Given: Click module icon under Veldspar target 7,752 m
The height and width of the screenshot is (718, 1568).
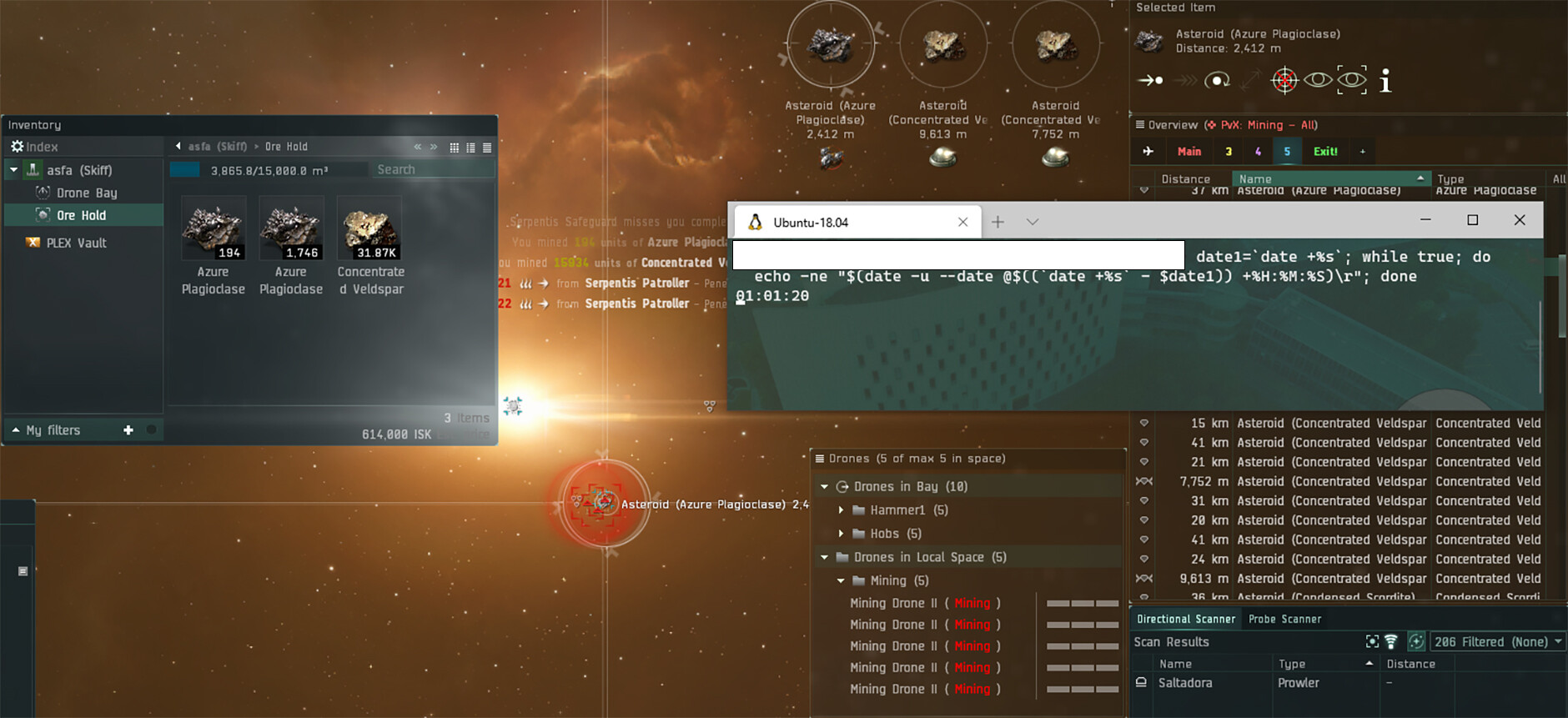Looking at the screenshot, I should (x=1055, y=157).
